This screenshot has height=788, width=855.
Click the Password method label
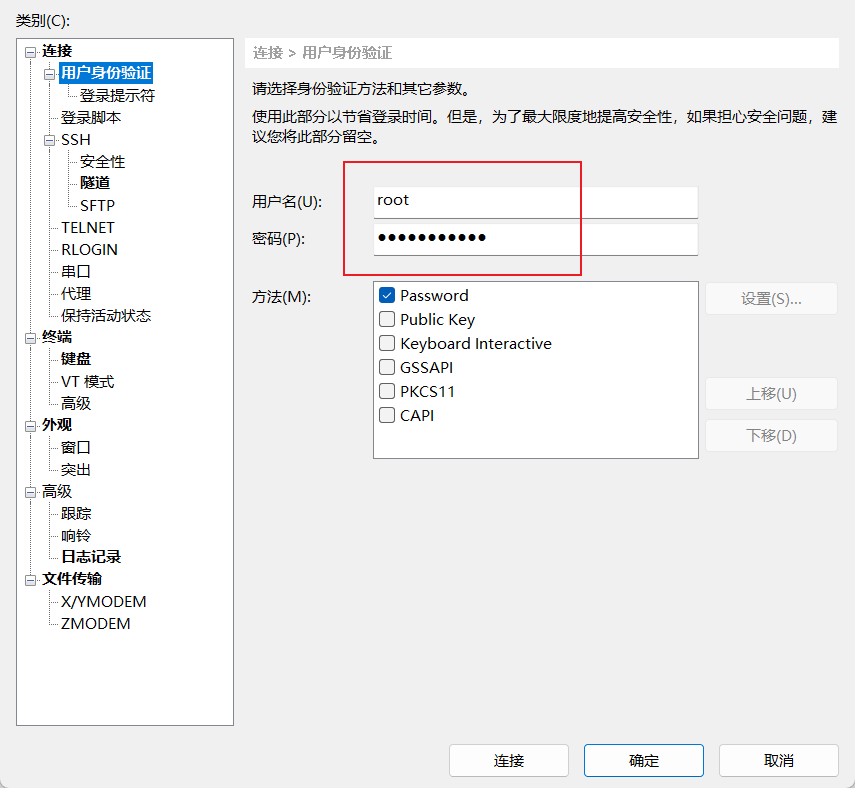(x=434, y=296)
